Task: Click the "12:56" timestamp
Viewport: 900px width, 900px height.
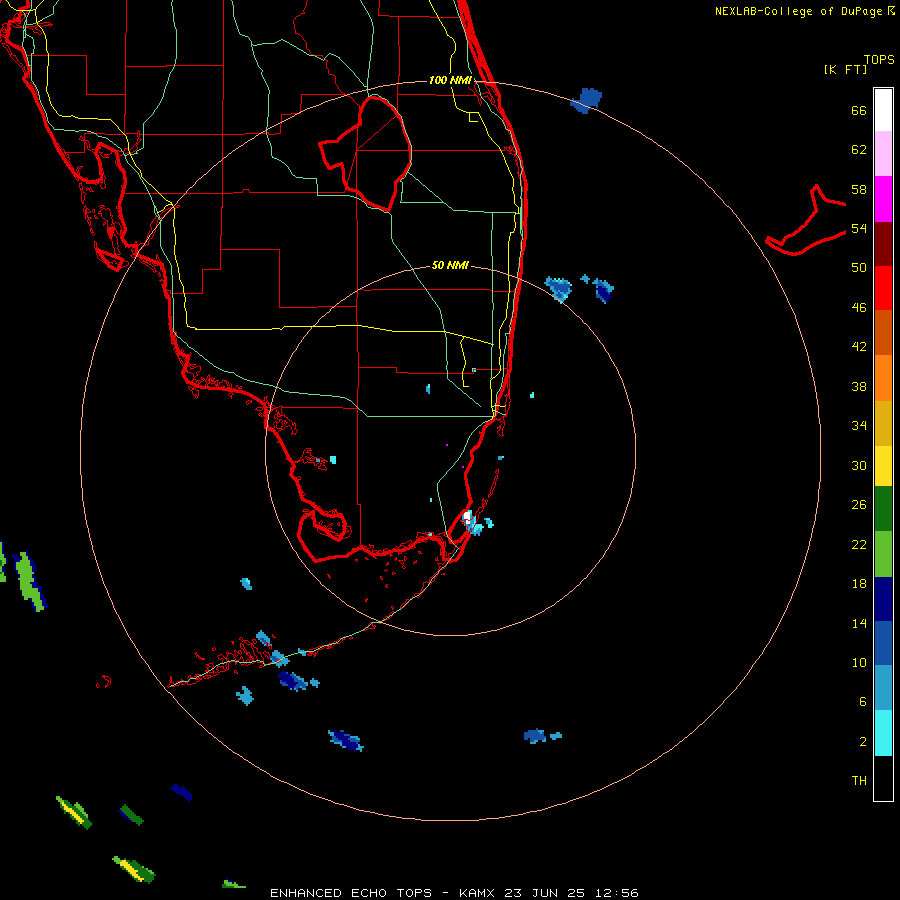Action: 615,893
